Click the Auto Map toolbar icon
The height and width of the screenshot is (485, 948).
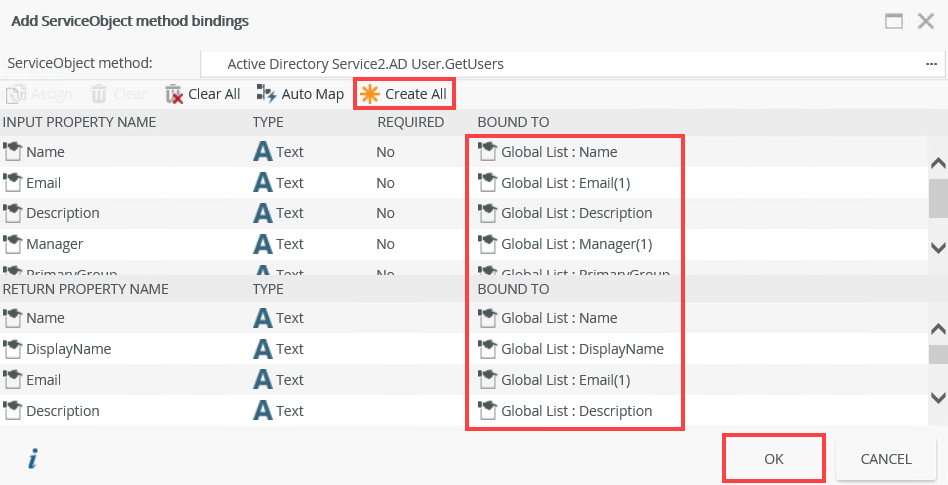266,94
